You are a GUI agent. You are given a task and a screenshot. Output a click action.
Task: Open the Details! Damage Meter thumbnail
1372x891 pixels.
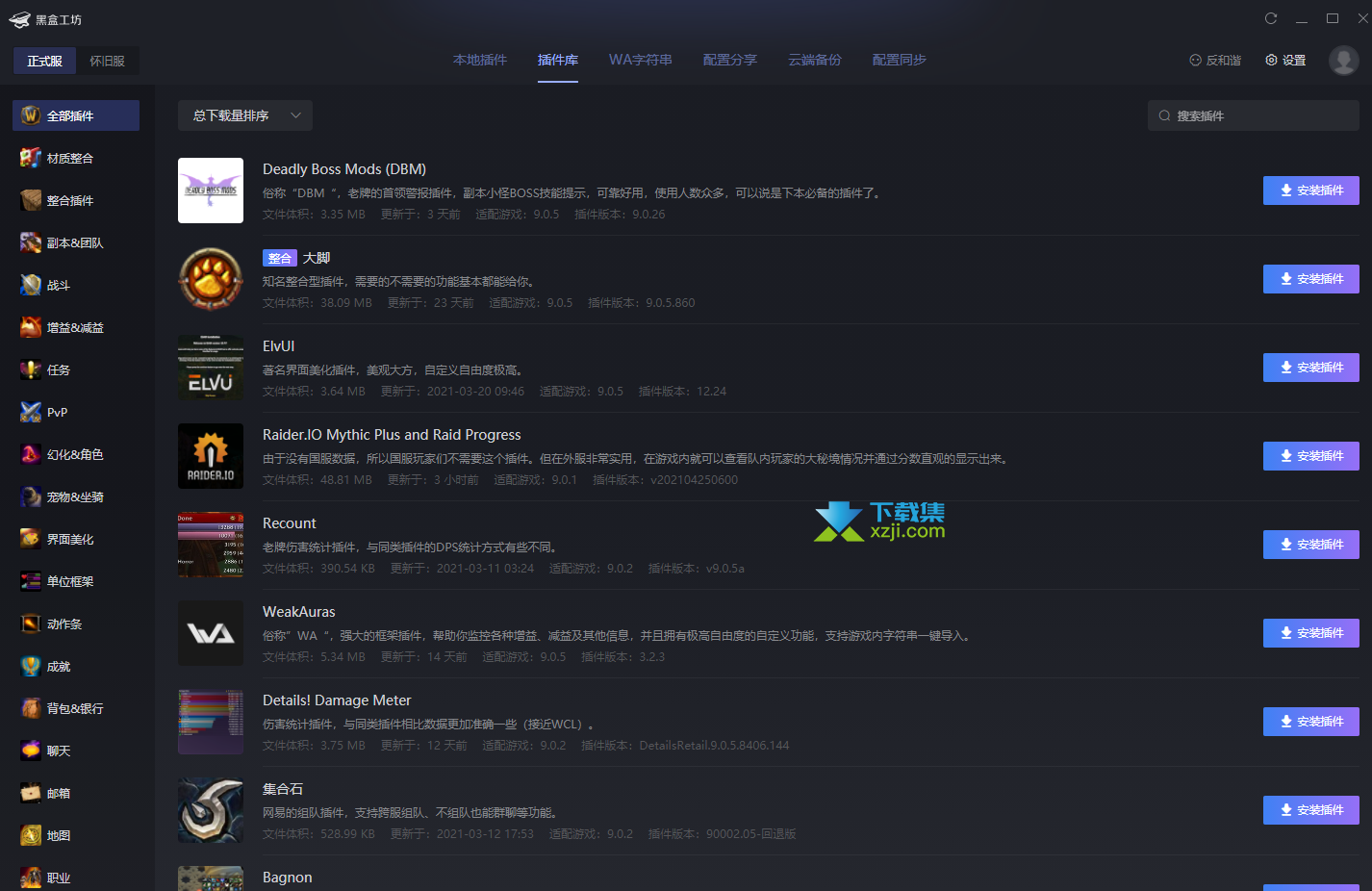click(x=211, y=722)
